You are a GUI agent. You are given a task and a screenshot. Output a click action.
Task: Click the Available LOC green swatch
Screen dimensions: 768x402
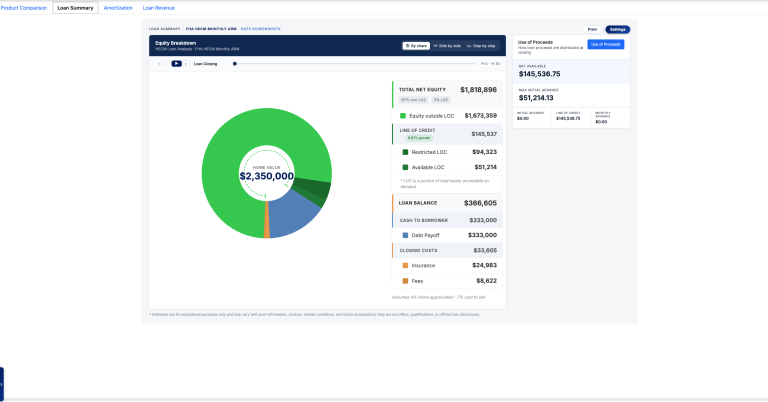pos(405,167)
